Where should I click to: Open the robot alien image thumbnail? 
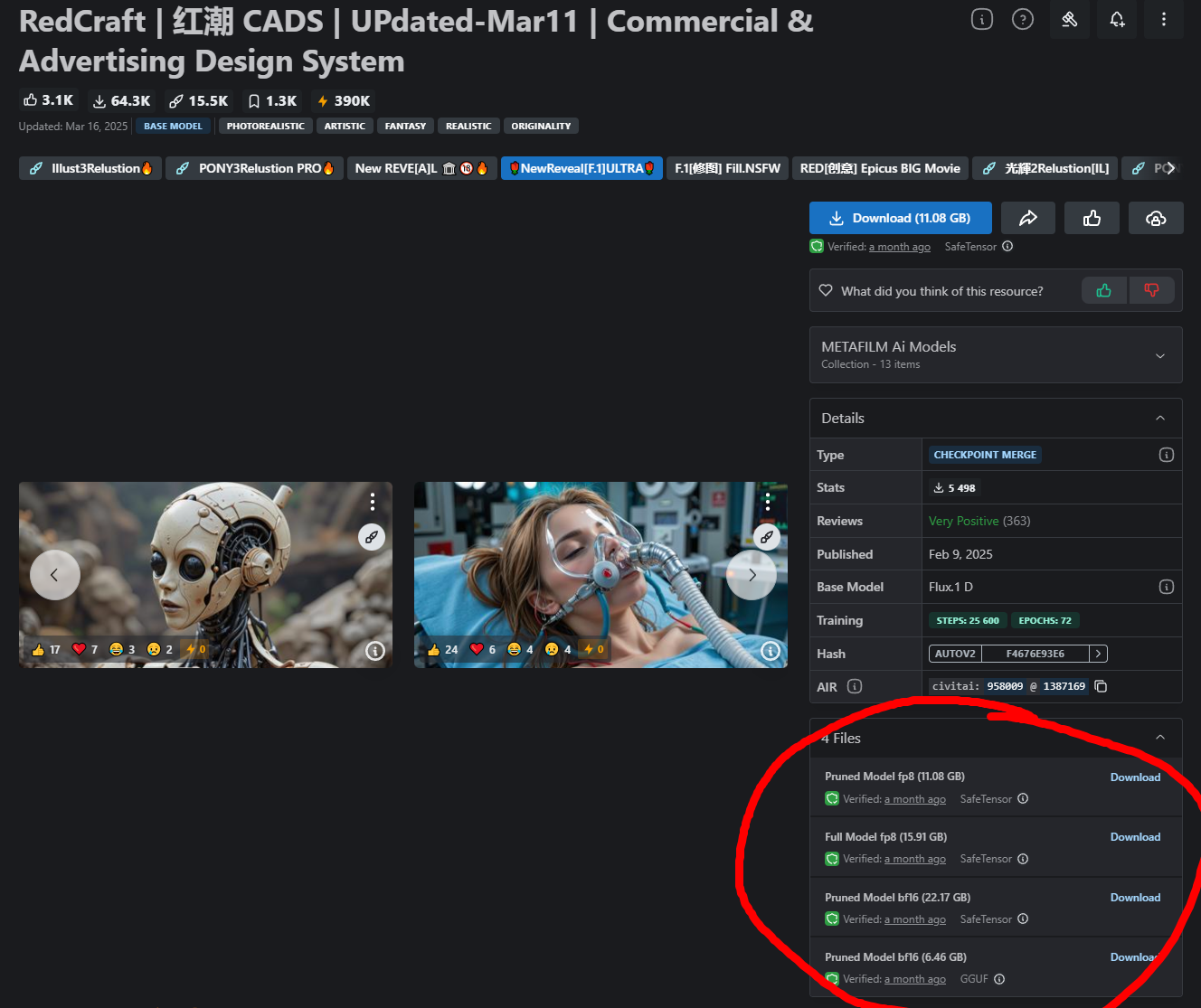(205, 575)
